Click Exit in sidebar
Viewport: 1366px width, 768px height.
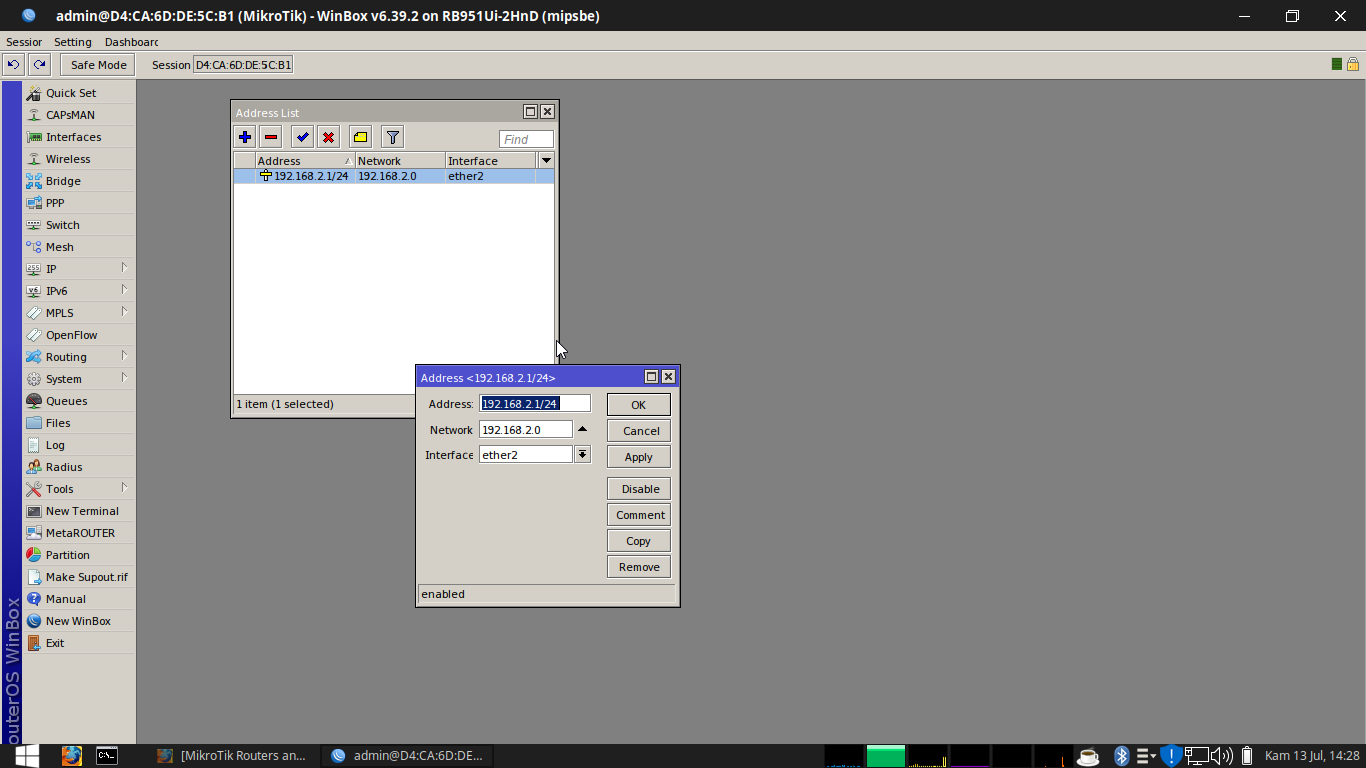point(79,643)
